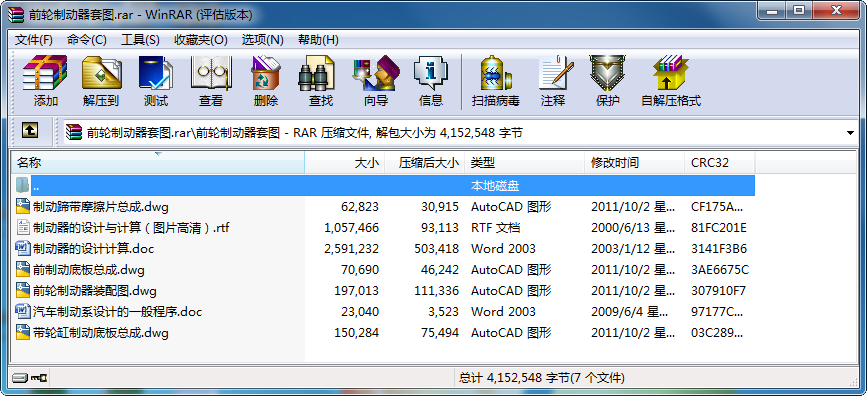Click the 自解压格式 SFX icon
Image resolution: width=867 pixels, height=396 pixels.
pos(671,73)
